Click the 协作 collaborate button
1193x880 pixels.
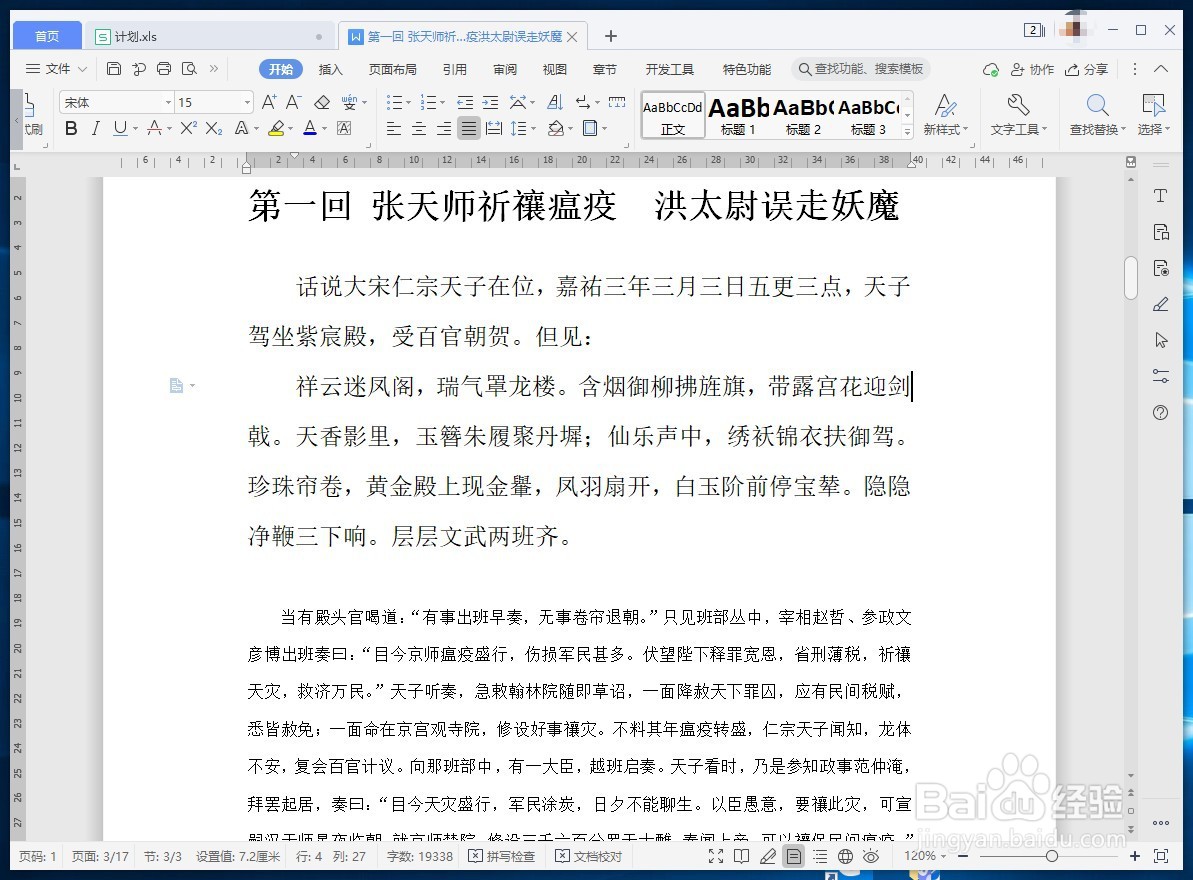point(1032,69)
